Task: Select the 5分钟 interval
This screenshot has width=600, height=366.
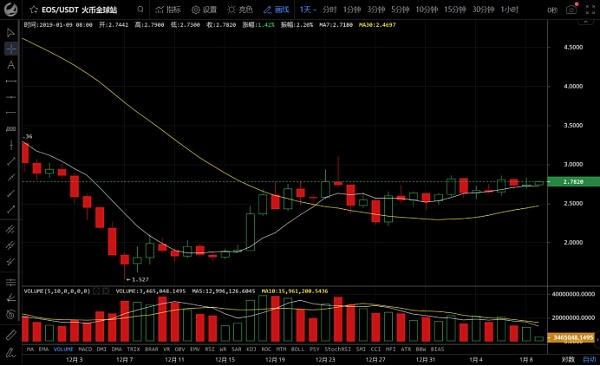Action: pyautogui.click(x=400, y=10)
